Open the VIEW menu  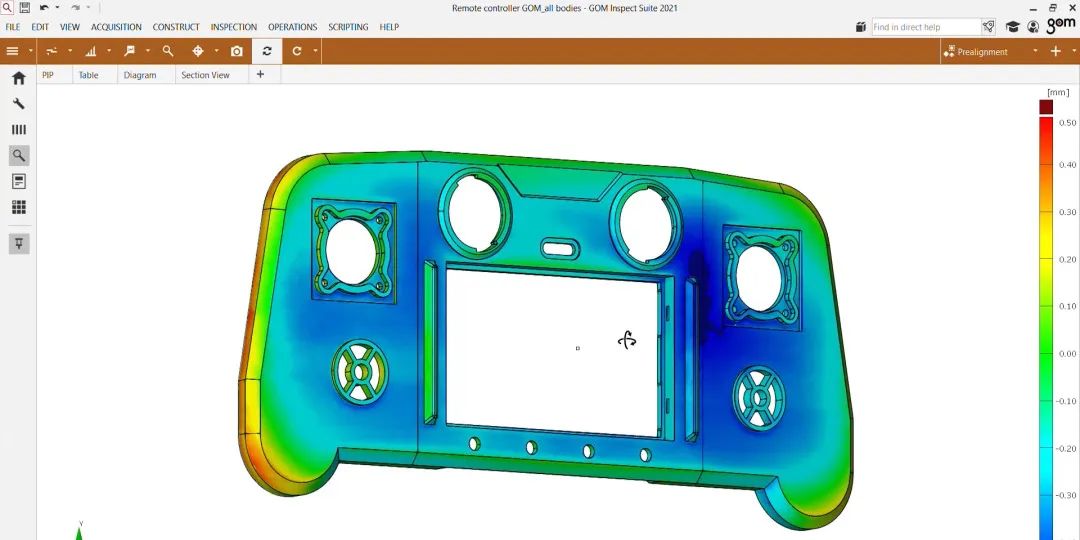pos(70,27)
